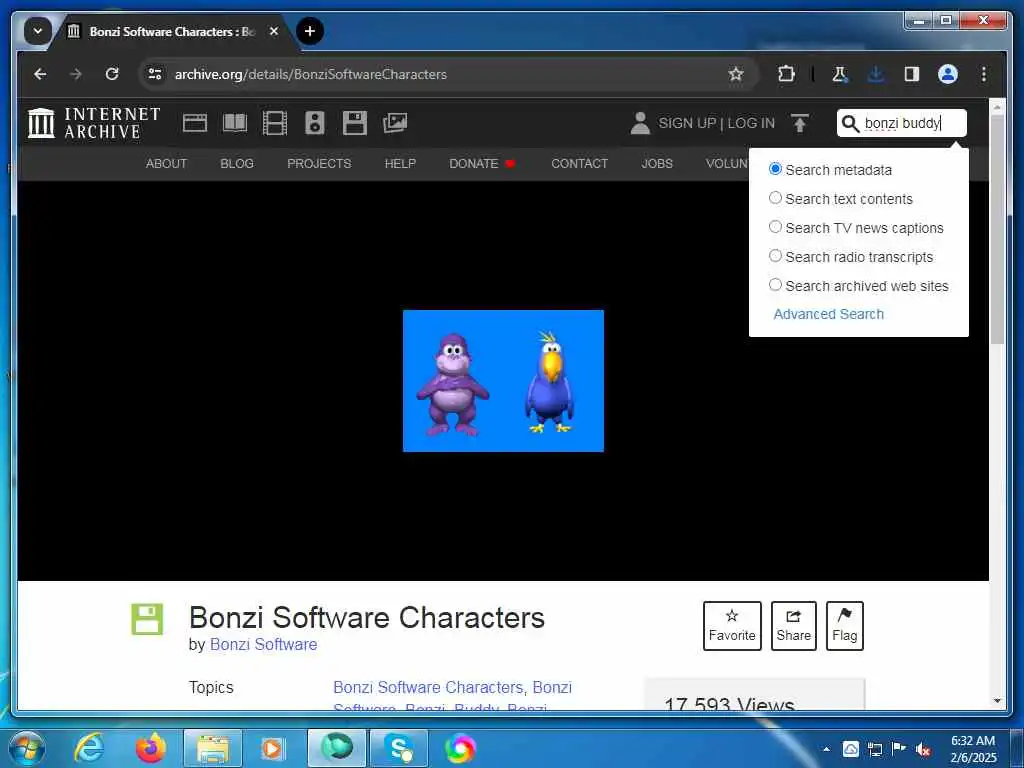Click the page vertical scrollbar thumb
This screenshot has width=1024, height=768.
tap(997, 229)
